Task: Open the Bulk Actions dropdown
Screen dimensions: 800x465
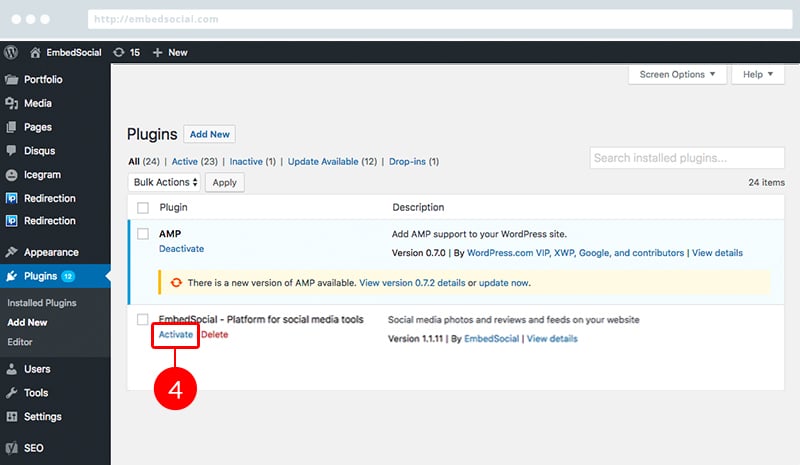Action: tap(164, 182)
